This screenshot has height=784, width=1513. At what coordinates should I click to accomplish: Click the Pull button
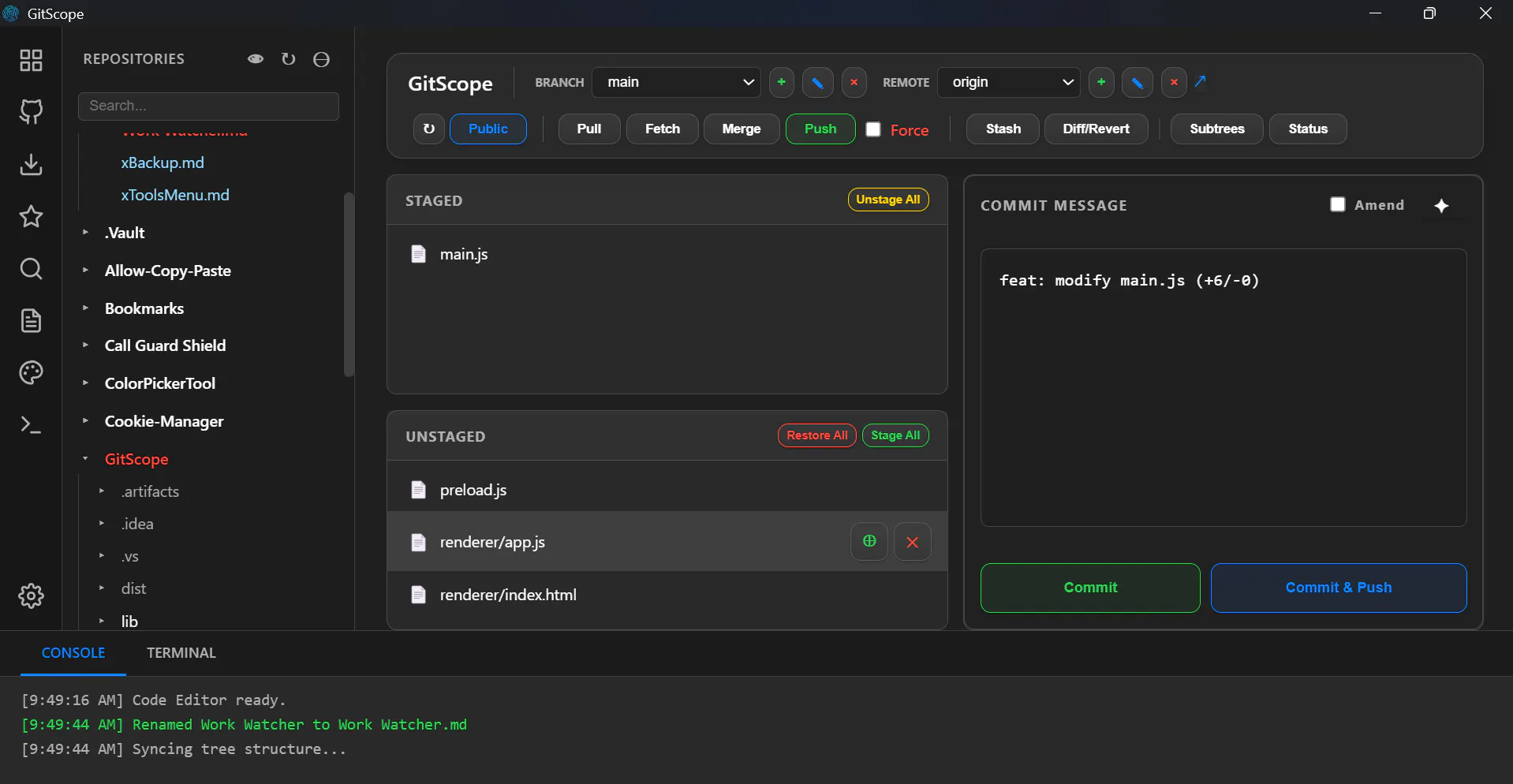(x=588, y=129)
